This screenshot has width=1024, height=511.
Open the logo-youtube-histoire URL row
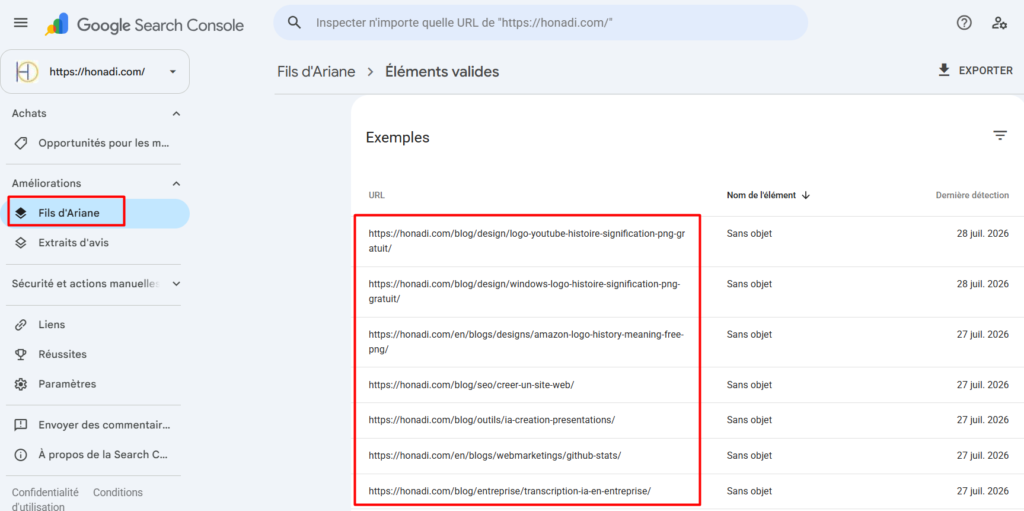coord(526,241)
